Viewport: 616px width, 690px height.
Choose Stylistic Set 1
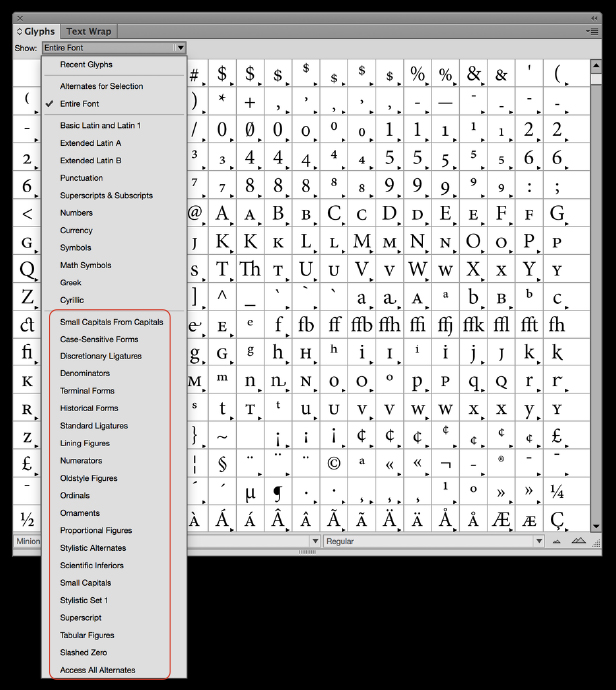(x=114, y=600)
